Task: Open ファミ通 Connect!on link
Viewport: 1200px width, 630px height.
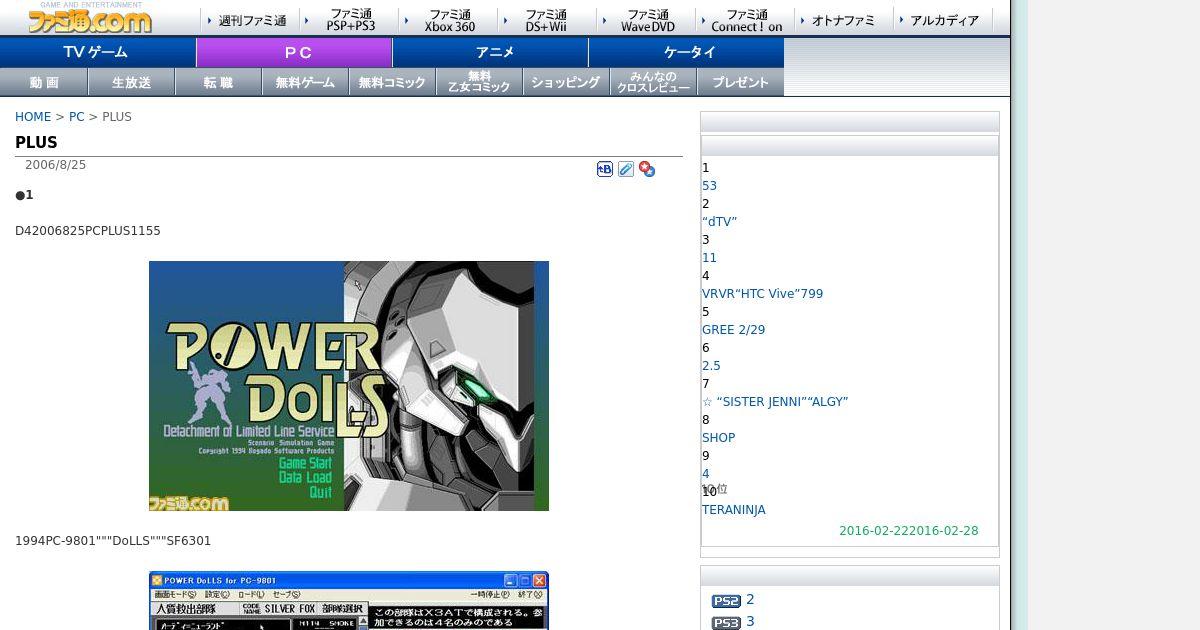Action: [x=746, y=20]
